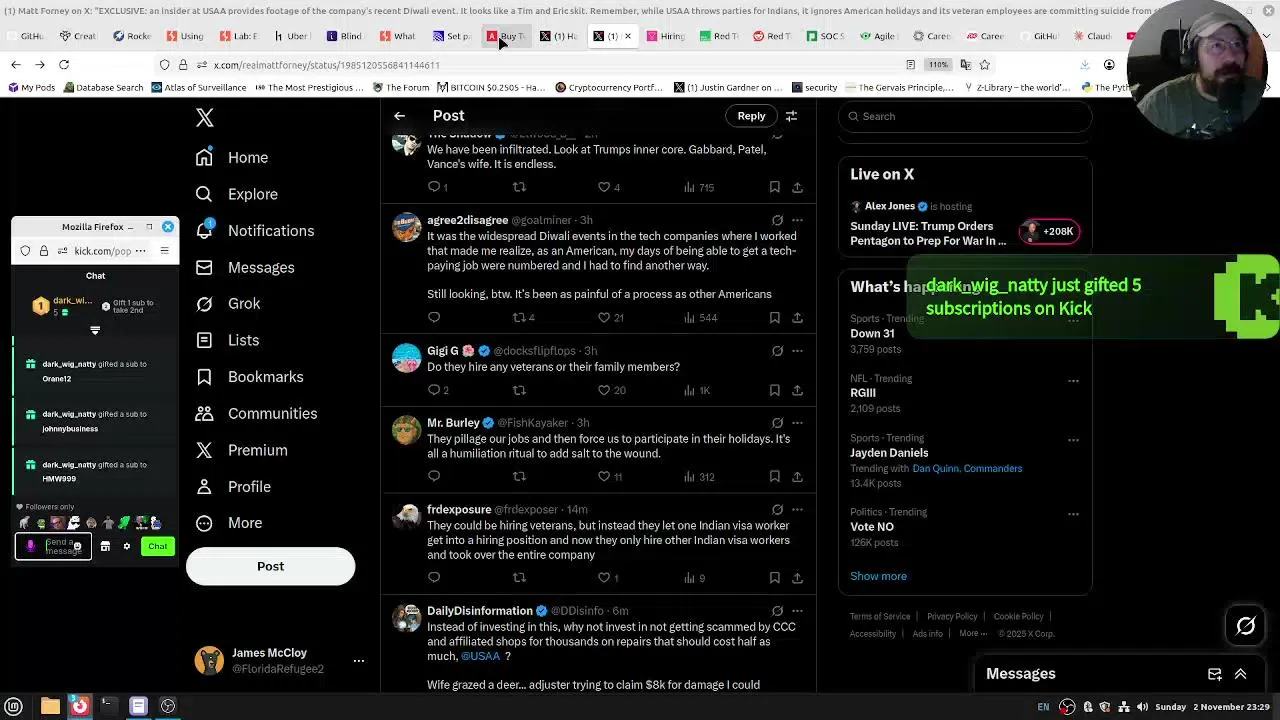Open more options on Mr. Burley reply

797,423
